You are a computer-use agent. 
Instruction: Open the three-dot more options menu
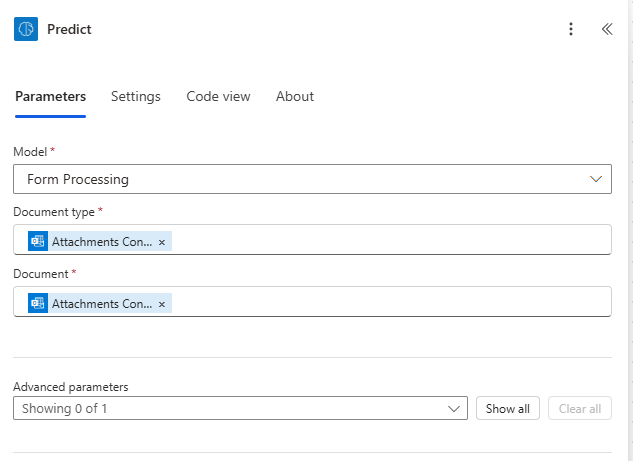[571, 29]
